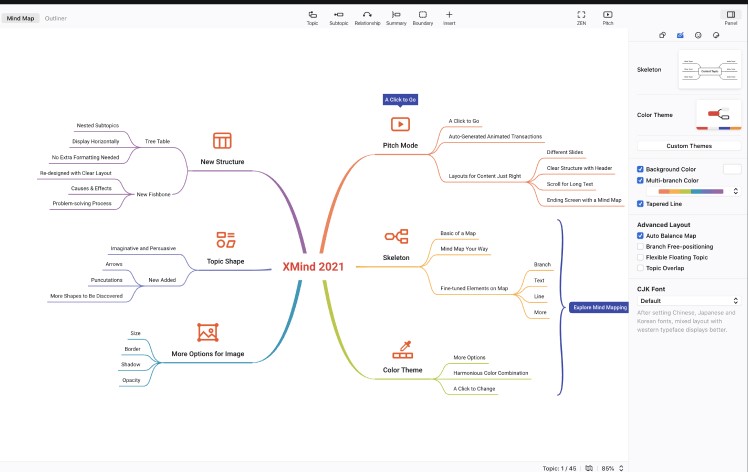Select the New Fishbone topic
Image resolution: width=748 pixels, height=472 pixels.
pos(153,194)
